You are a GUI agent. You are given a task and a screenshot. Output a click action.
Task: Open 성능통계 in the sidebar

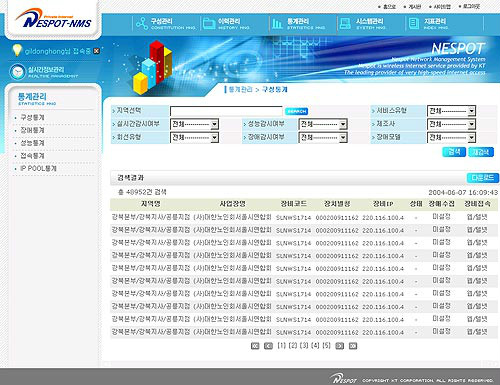[x=32, y=143]
